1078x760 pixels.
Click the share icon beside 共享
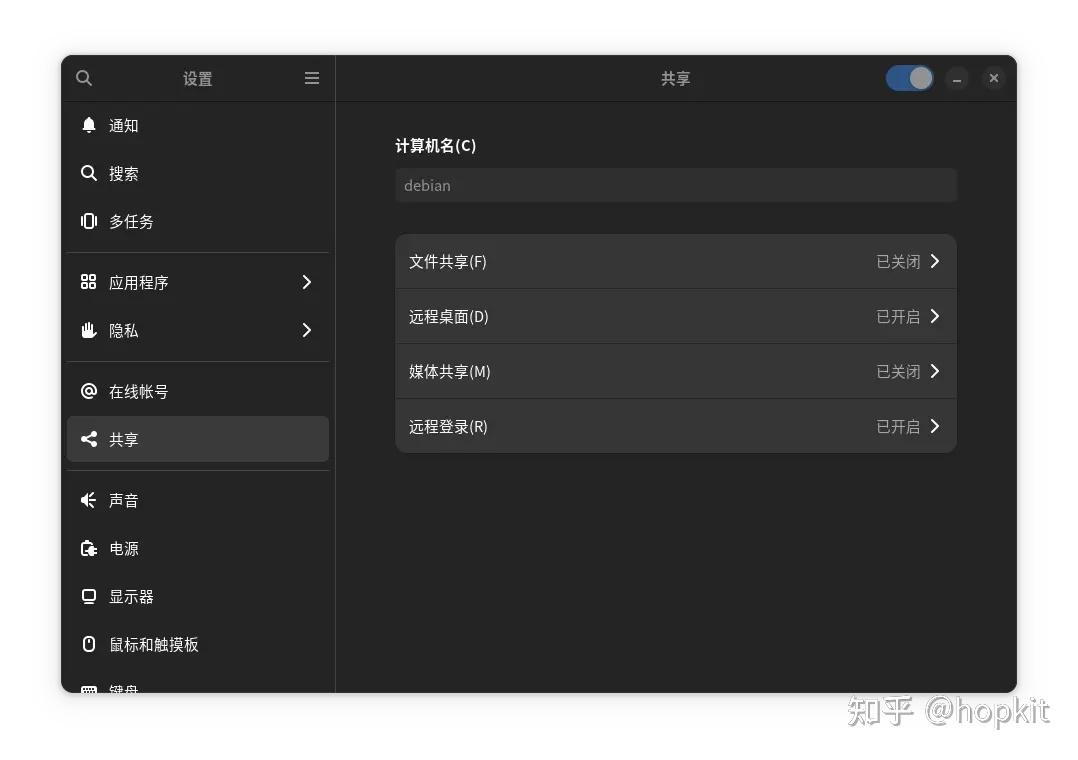[x=89, y=439]
